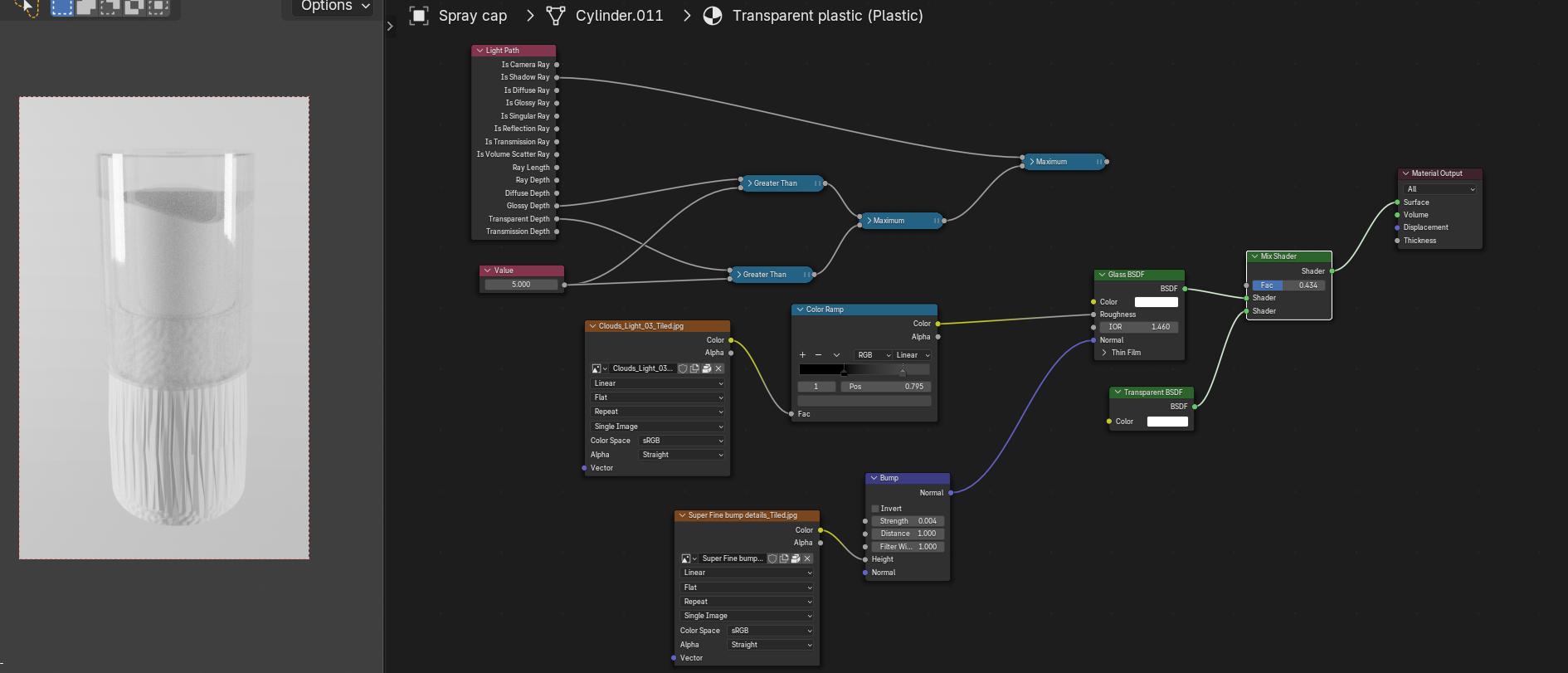This screenshot has width=1568, height=673.
Task: Open Color Ramp Linear interpolation dropdown
Action: [x=913, y=355]
